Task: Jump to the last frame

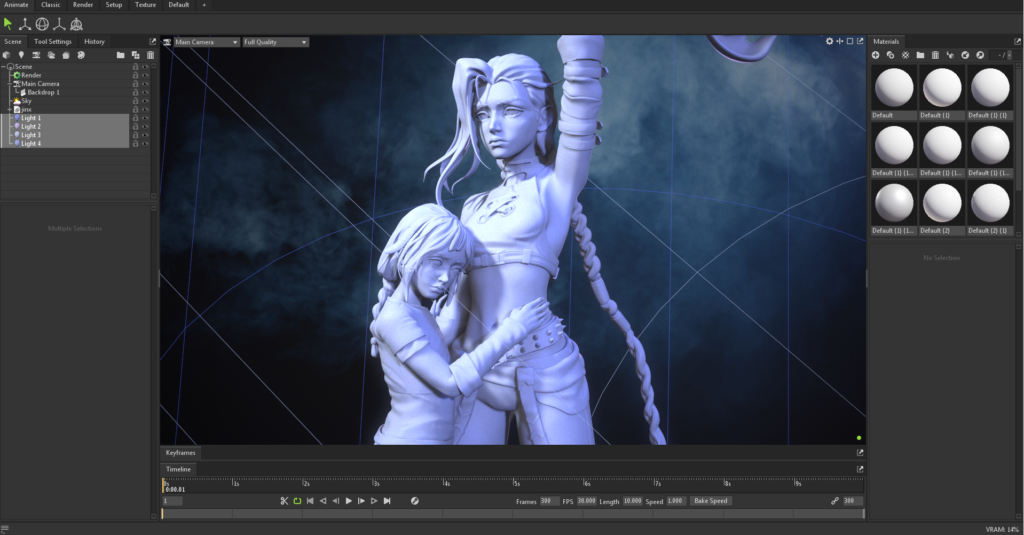Action: click(387, 501)
